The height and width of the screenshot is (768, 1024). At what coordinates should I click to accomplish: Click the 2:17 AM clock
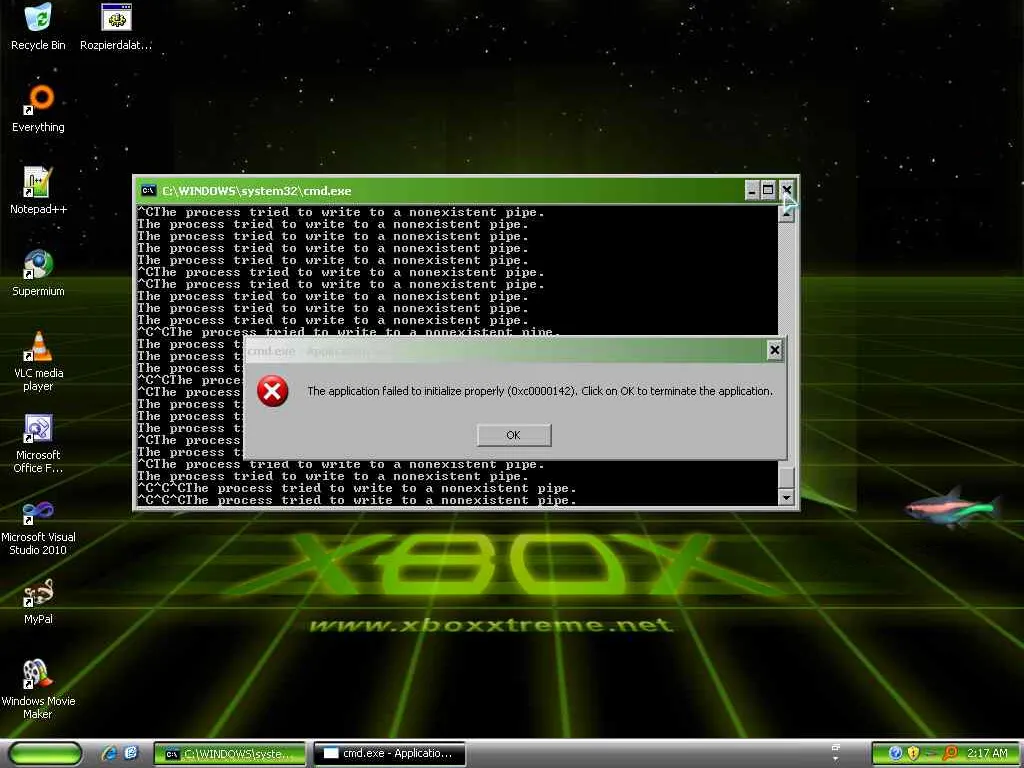point(987,754)
